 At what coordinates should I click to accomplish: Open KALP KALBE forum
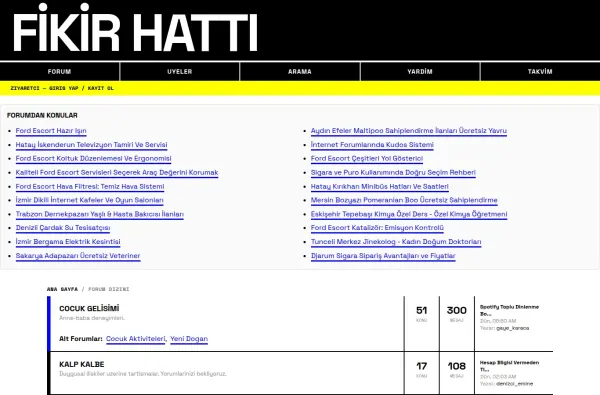pyautogui.click(x=82, y=364)
